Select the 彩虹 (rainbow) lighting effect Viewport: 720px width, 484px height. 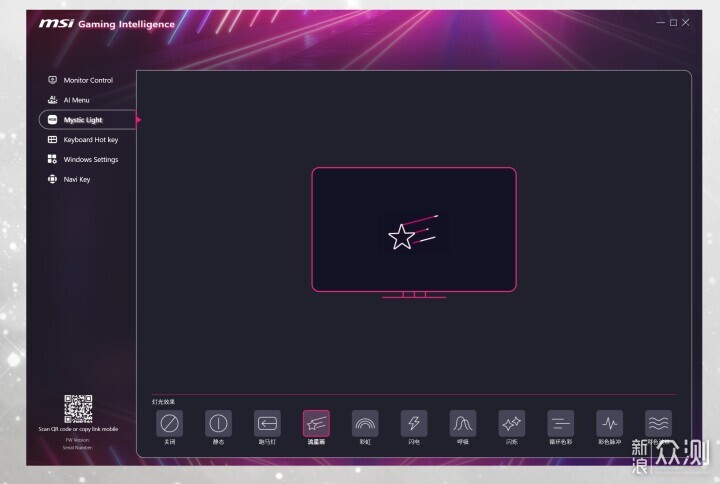click(365, 423)
